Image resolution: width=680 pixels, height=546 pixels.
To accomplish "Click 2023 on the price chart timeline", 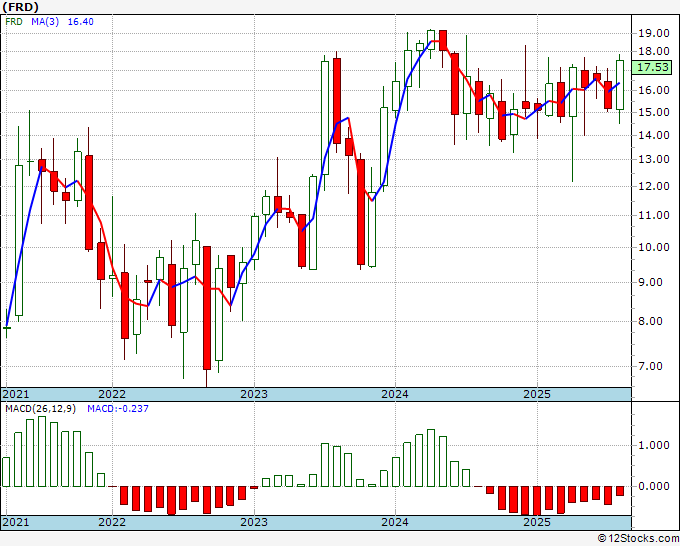I will tap(254, 394).
